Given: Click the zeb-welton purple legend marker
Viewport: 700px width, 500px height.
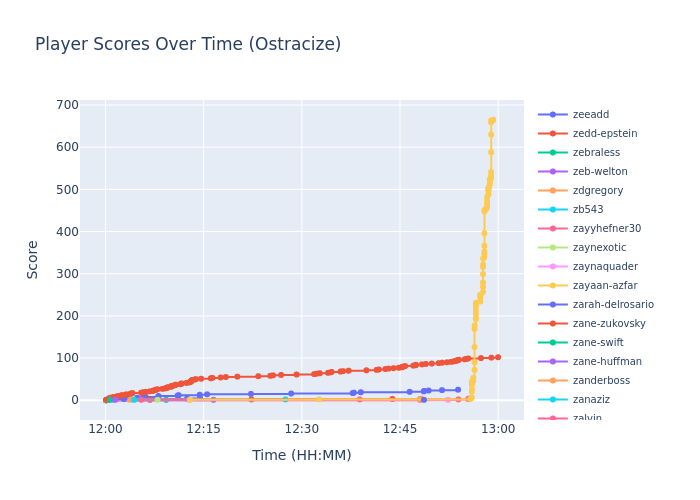Looking at the screenshot, I should pyautogui.click(x=553, y=172).
